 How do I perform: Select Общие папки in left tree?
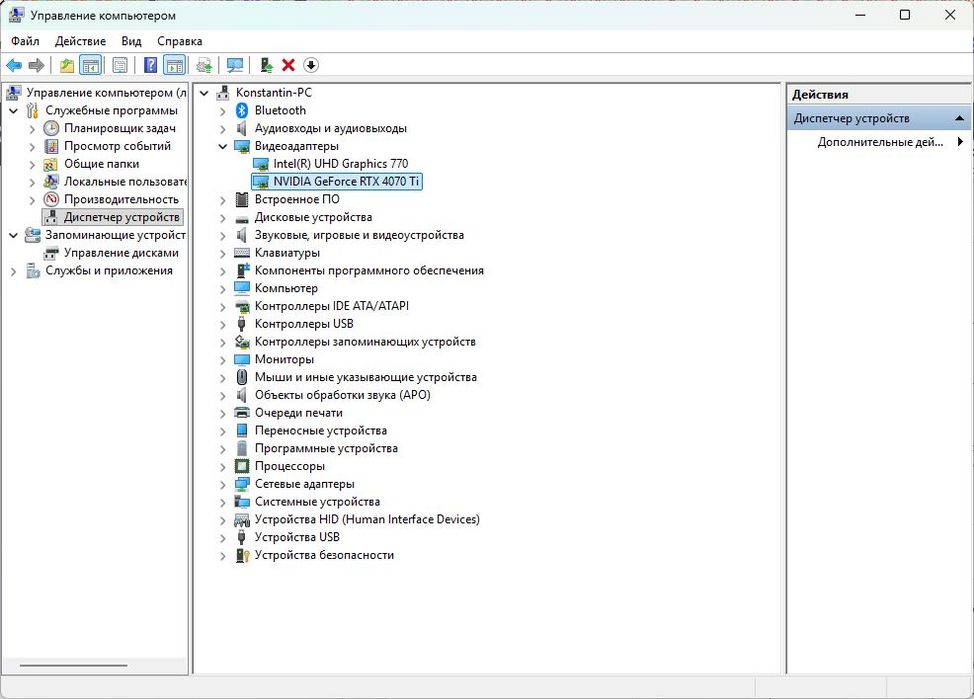pyautogui.click(x=101, y=164)
